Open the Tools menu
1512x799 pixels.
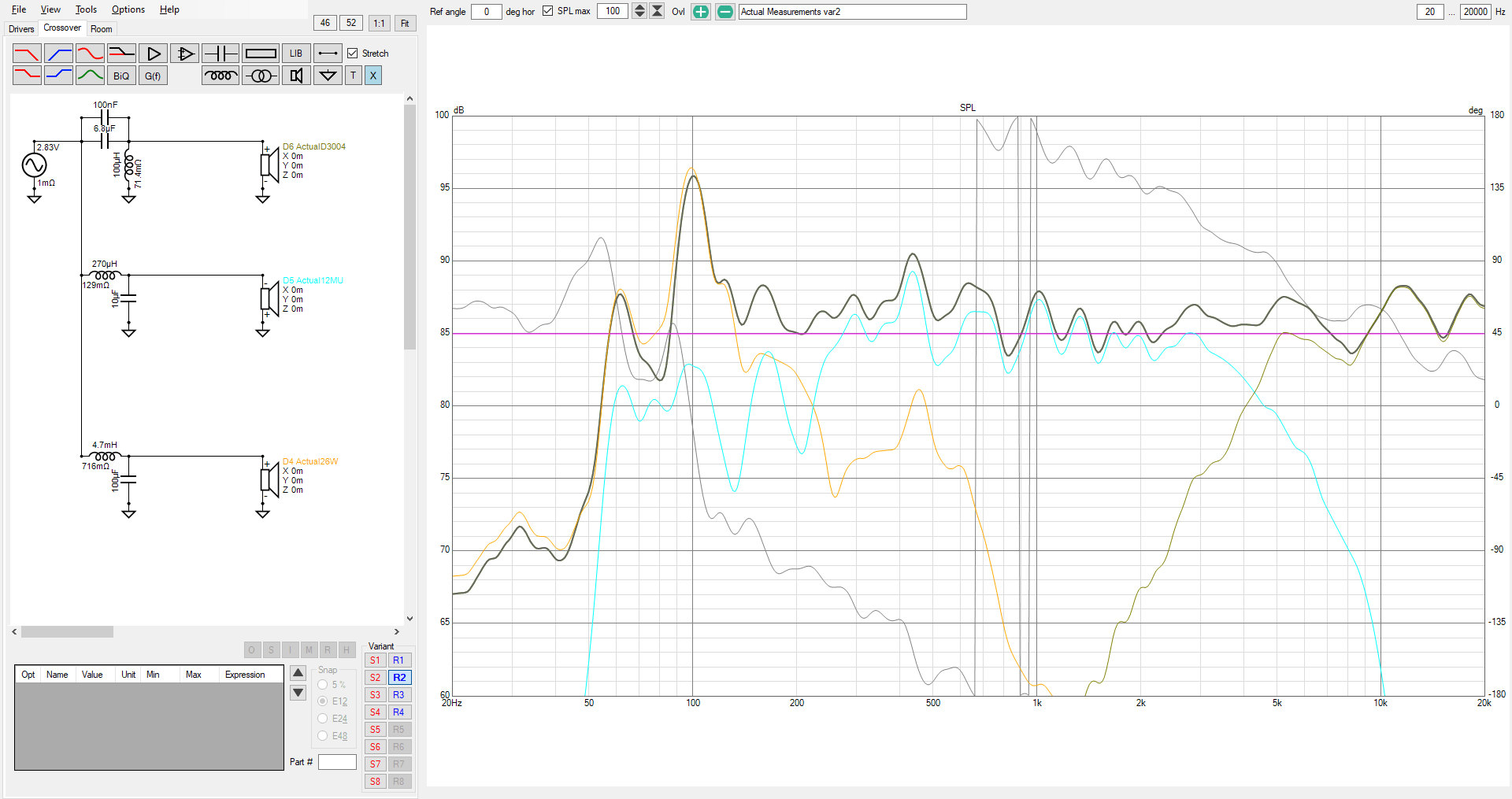[x=86, y=9]
